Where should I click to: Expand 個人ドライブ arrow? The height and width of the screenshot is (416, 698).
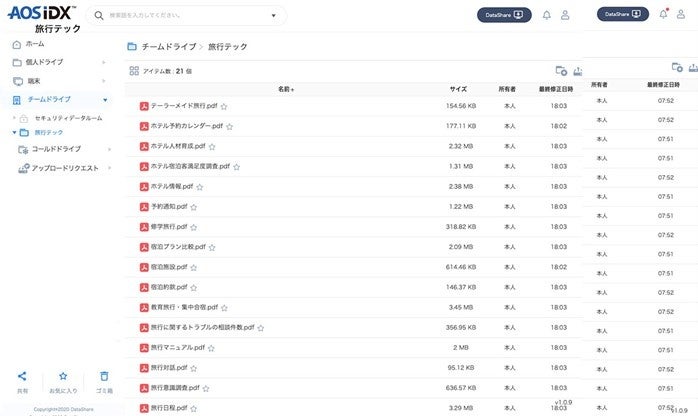tap(104, 62)
